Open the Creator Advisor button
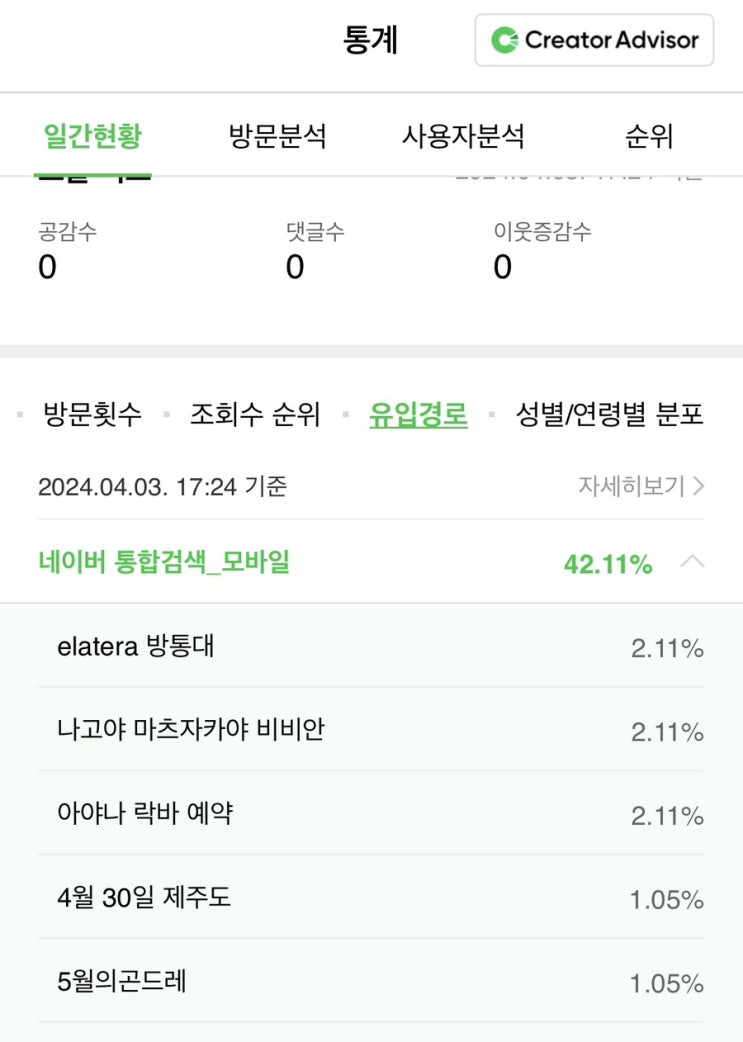Image resolution: width=743 pixels, height=1042 pixels. pos(594,41)
